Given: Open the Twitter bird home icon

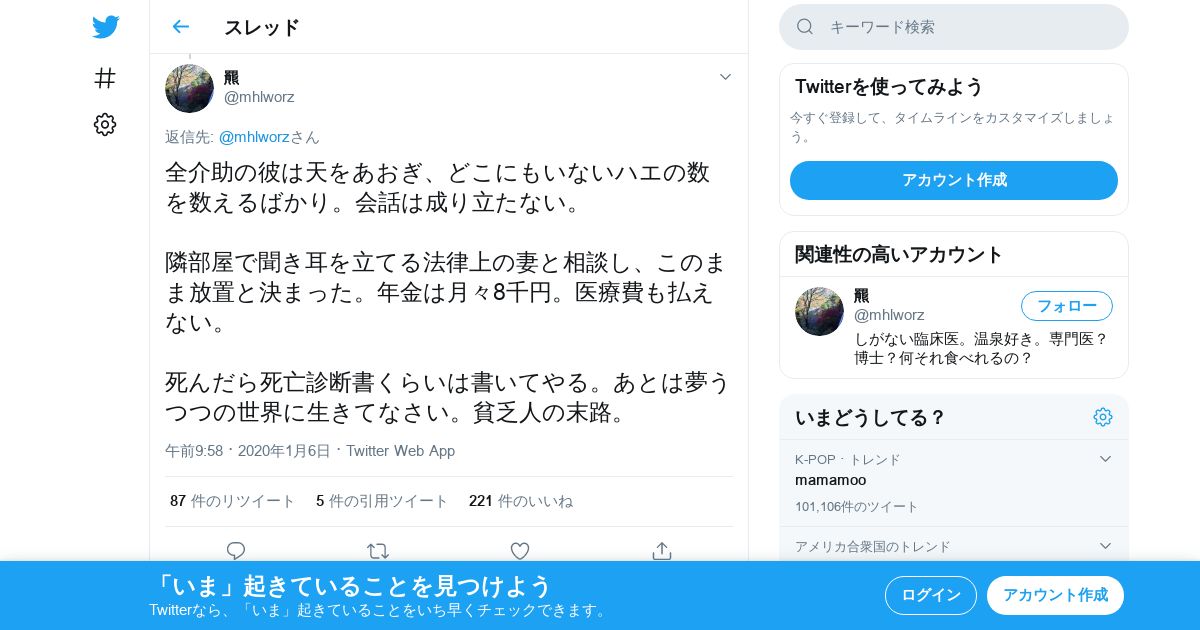Looking at the screenshot, I should 105,27.
